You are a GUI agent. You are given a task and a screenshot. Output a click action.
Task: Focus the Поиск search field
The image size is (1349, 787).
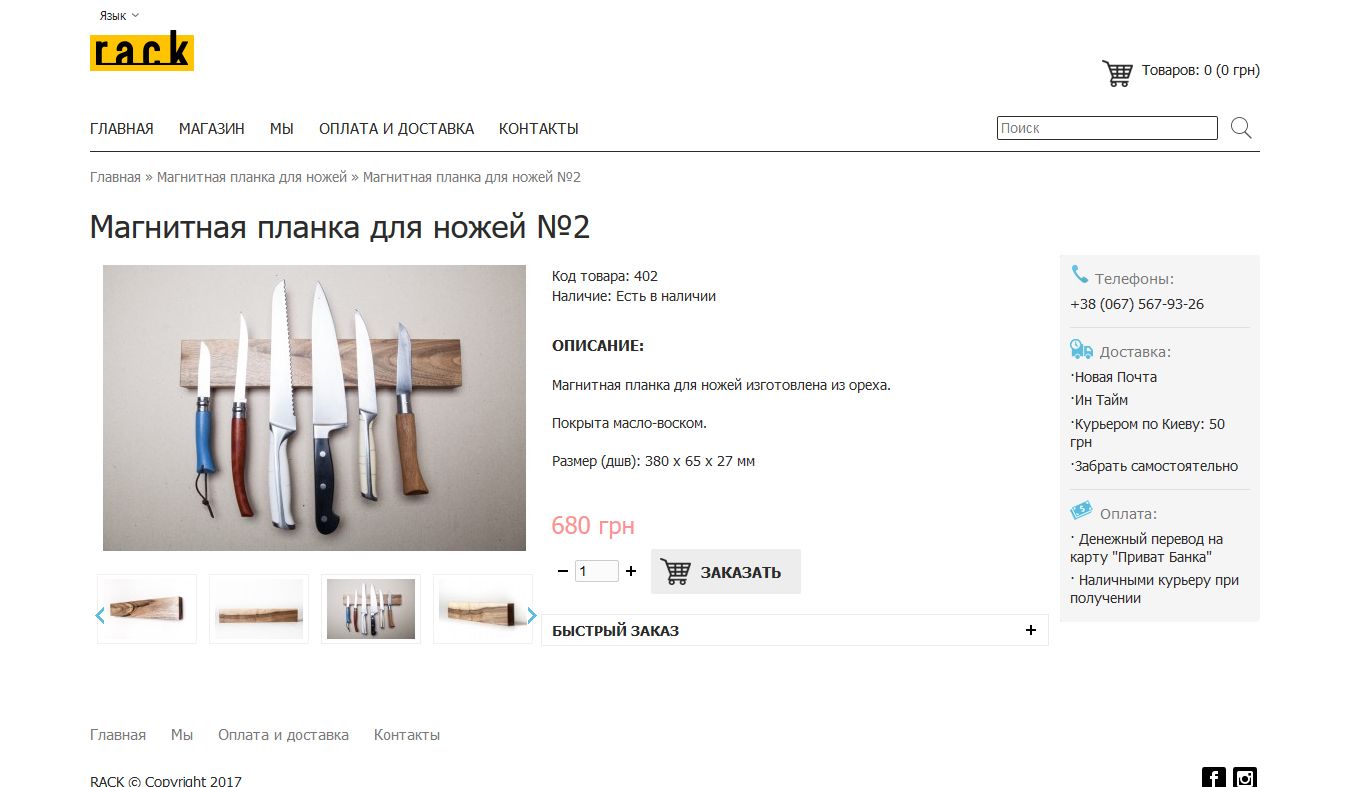[1107, 128]
